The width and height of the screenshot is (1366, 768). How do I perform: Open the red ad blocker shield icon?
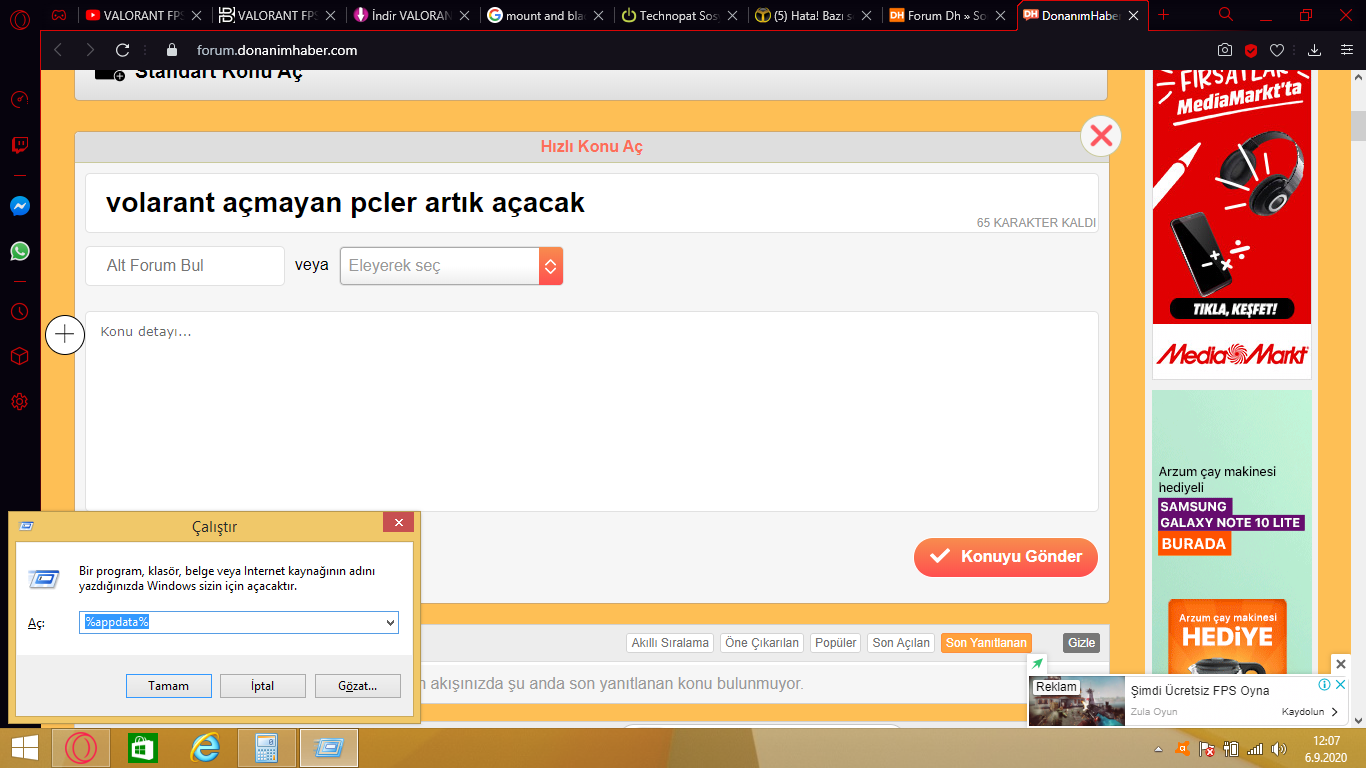tap(1251, 50)
